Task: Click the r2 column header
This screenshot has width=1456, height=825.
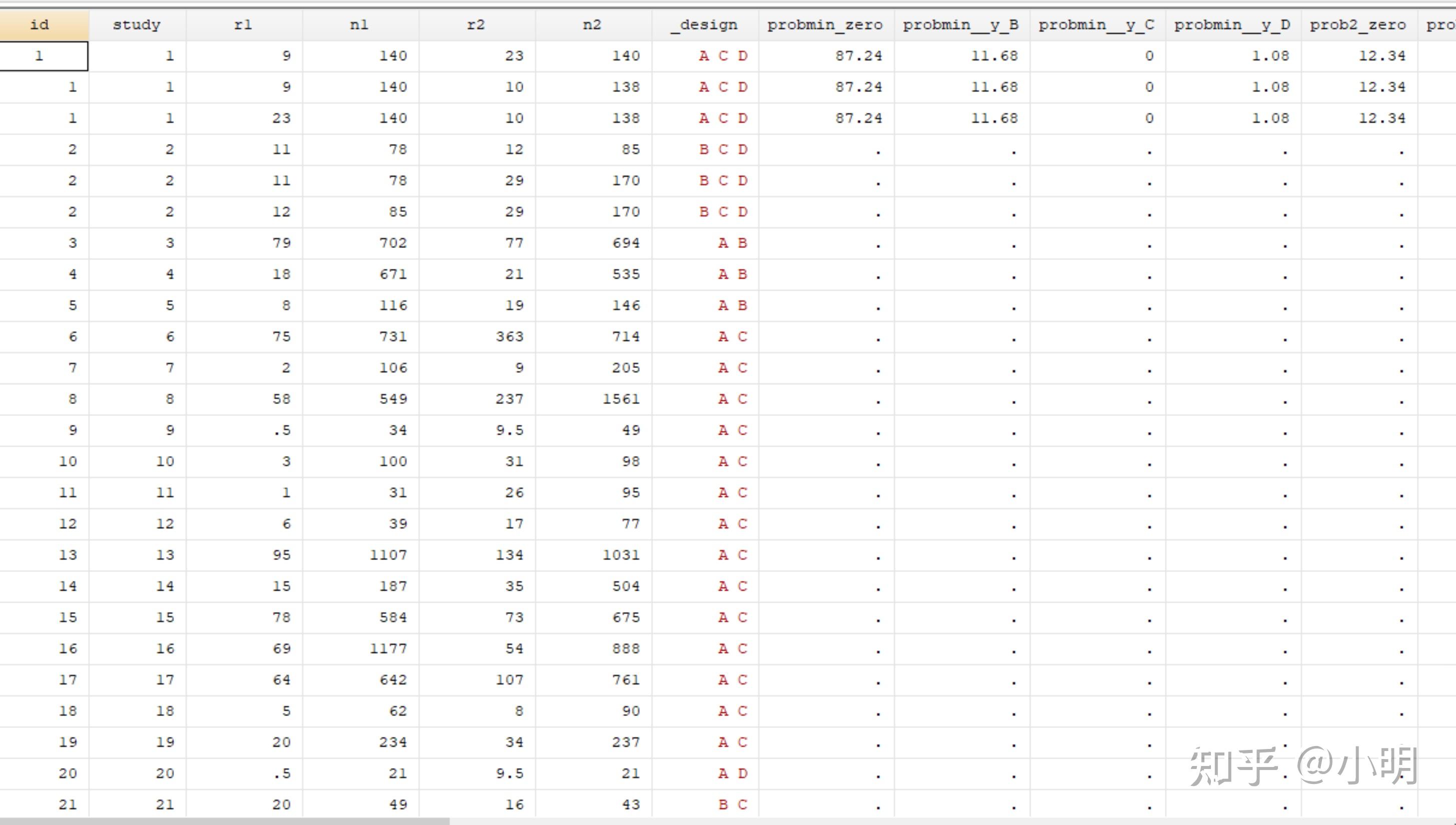Action: click(477, 25)
